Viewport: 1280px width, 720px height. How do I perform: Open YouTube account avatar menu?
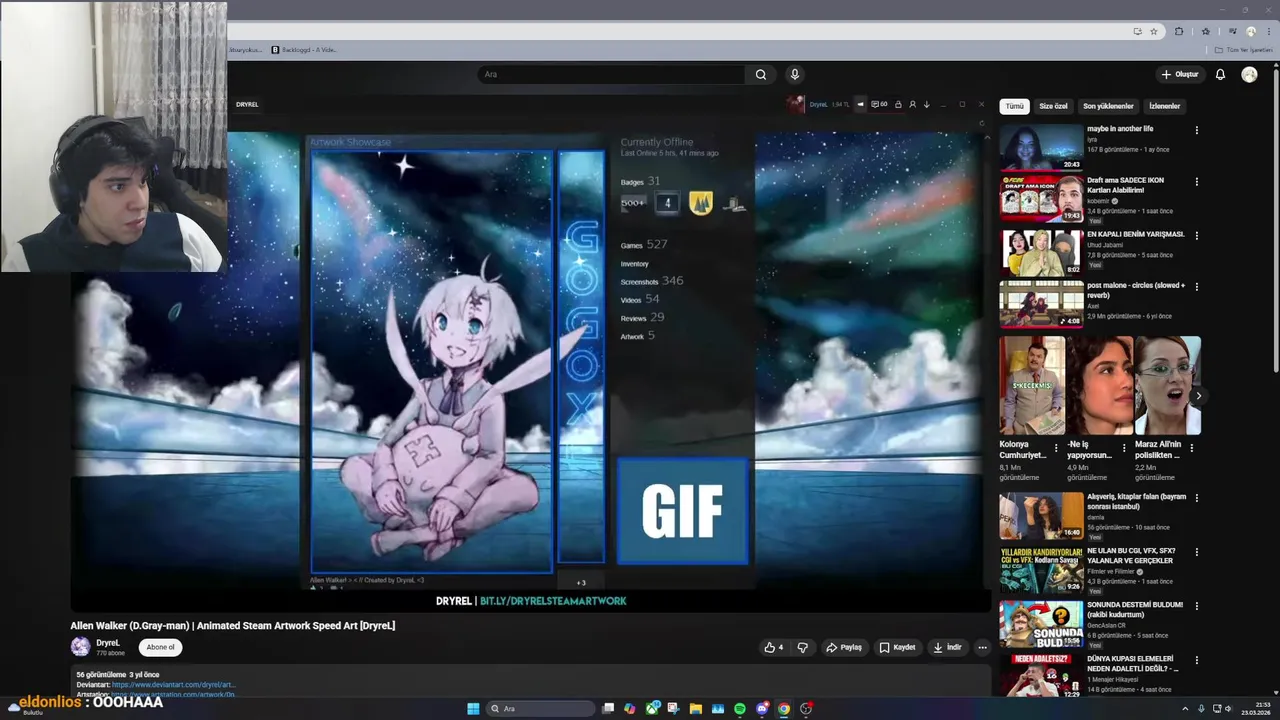point(1249,74)
